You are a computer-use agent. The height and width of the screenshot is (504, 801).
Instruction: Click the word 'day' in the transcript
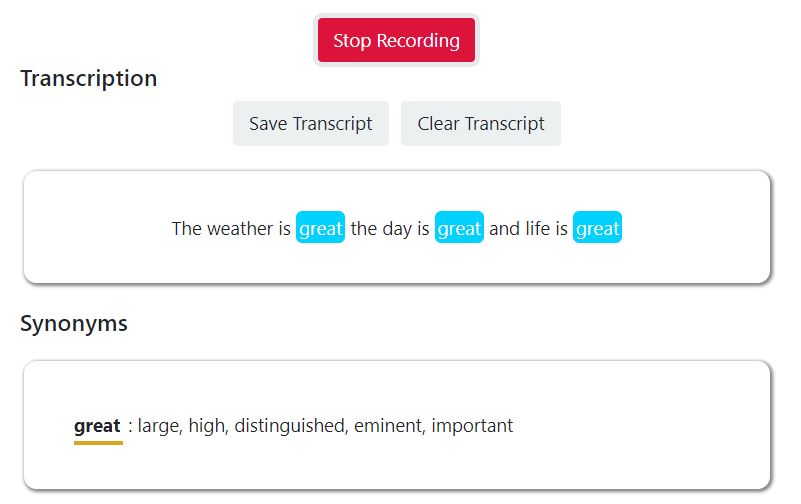[397, 229]
